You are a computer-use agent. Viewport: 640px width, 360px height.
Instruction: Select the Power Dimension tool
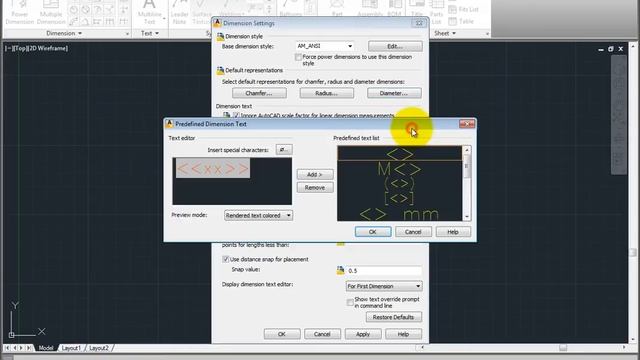[x=20, y=12]
